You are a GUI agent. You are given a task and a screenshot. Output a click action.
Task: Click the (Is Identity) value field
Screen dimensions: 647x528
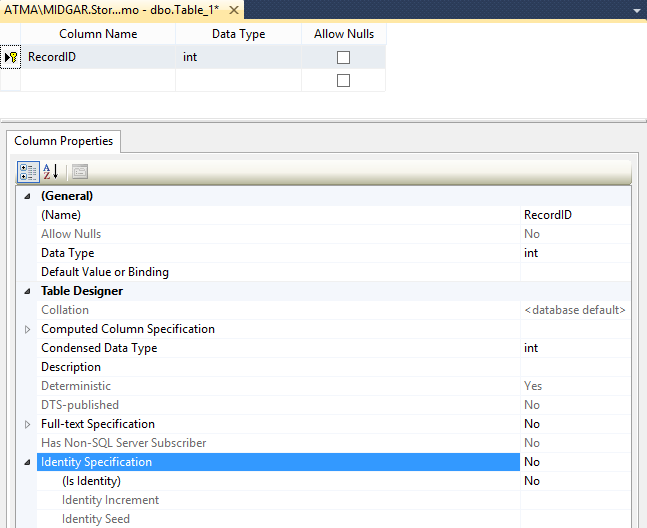(575, 481)
